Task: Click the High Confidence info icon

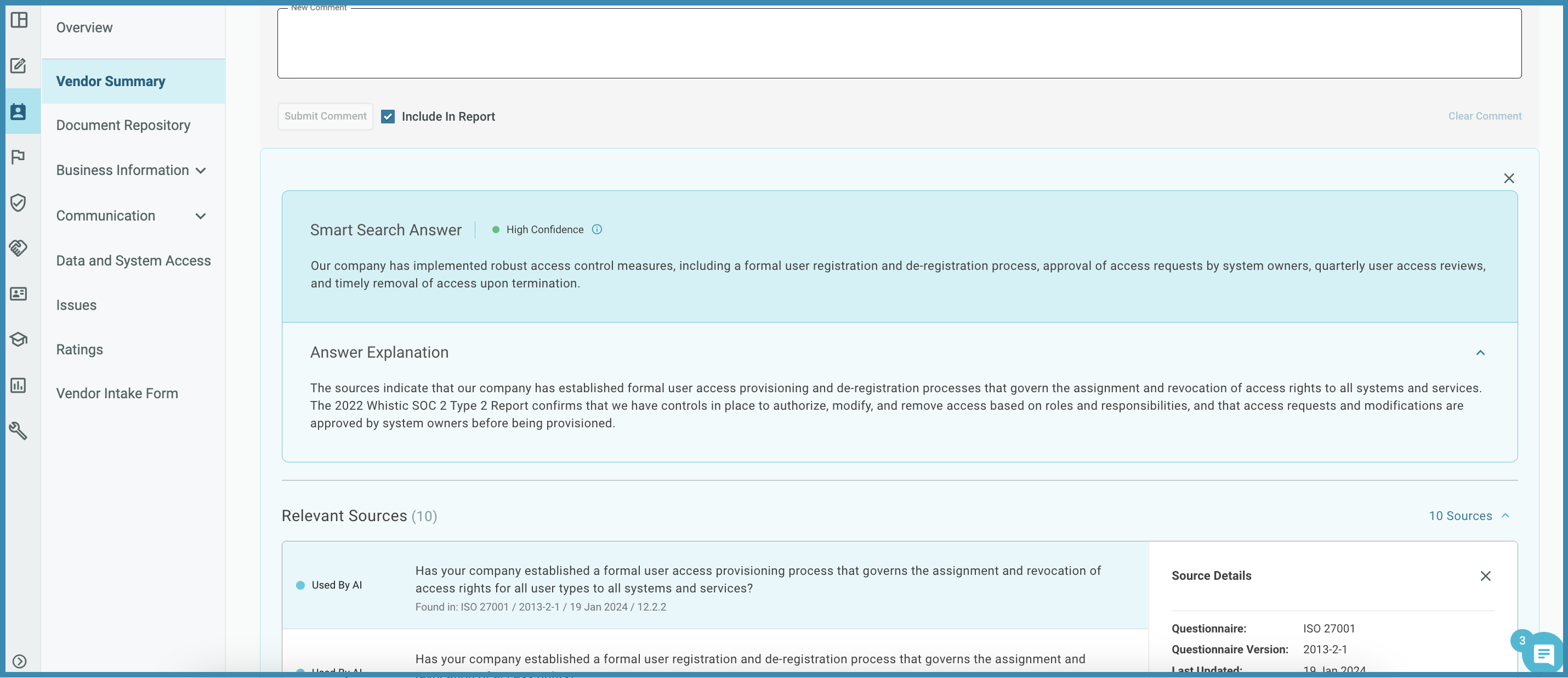Action: point(597,230)
